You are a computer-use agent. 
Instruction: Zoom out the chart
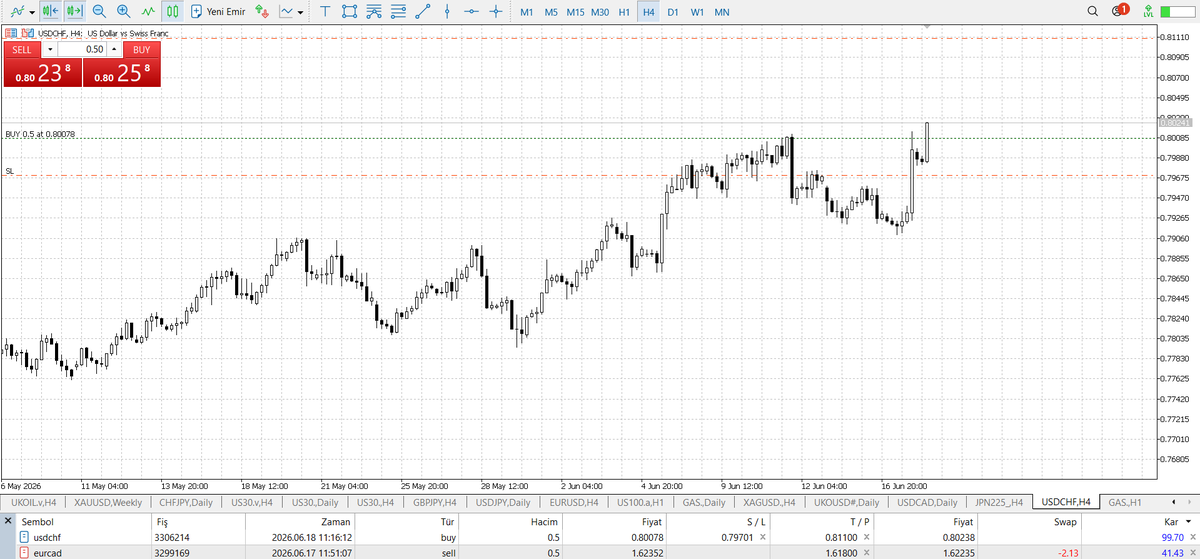(98, 12)
